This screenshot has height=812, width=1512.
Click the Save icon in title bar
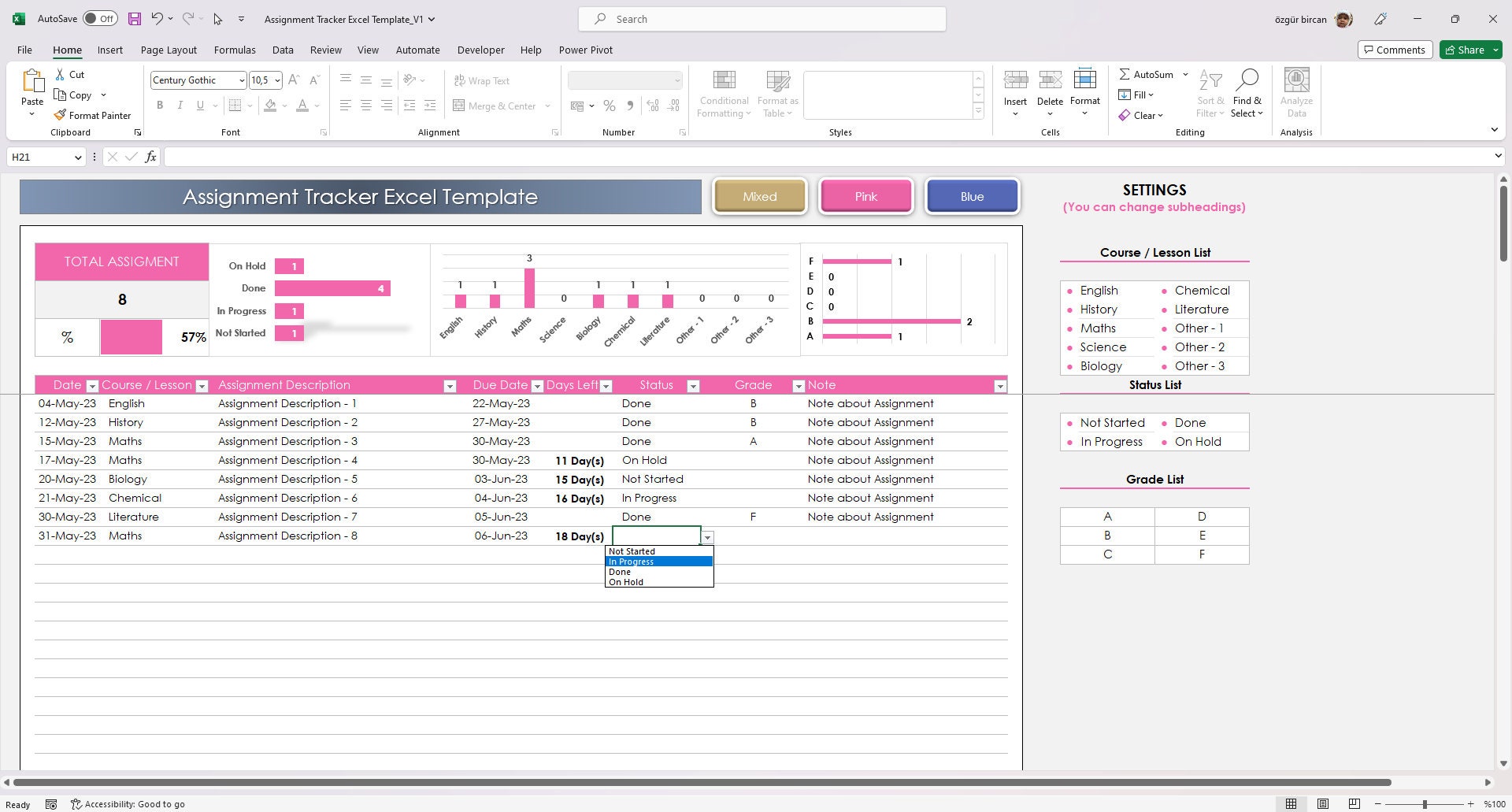point(135,19)
